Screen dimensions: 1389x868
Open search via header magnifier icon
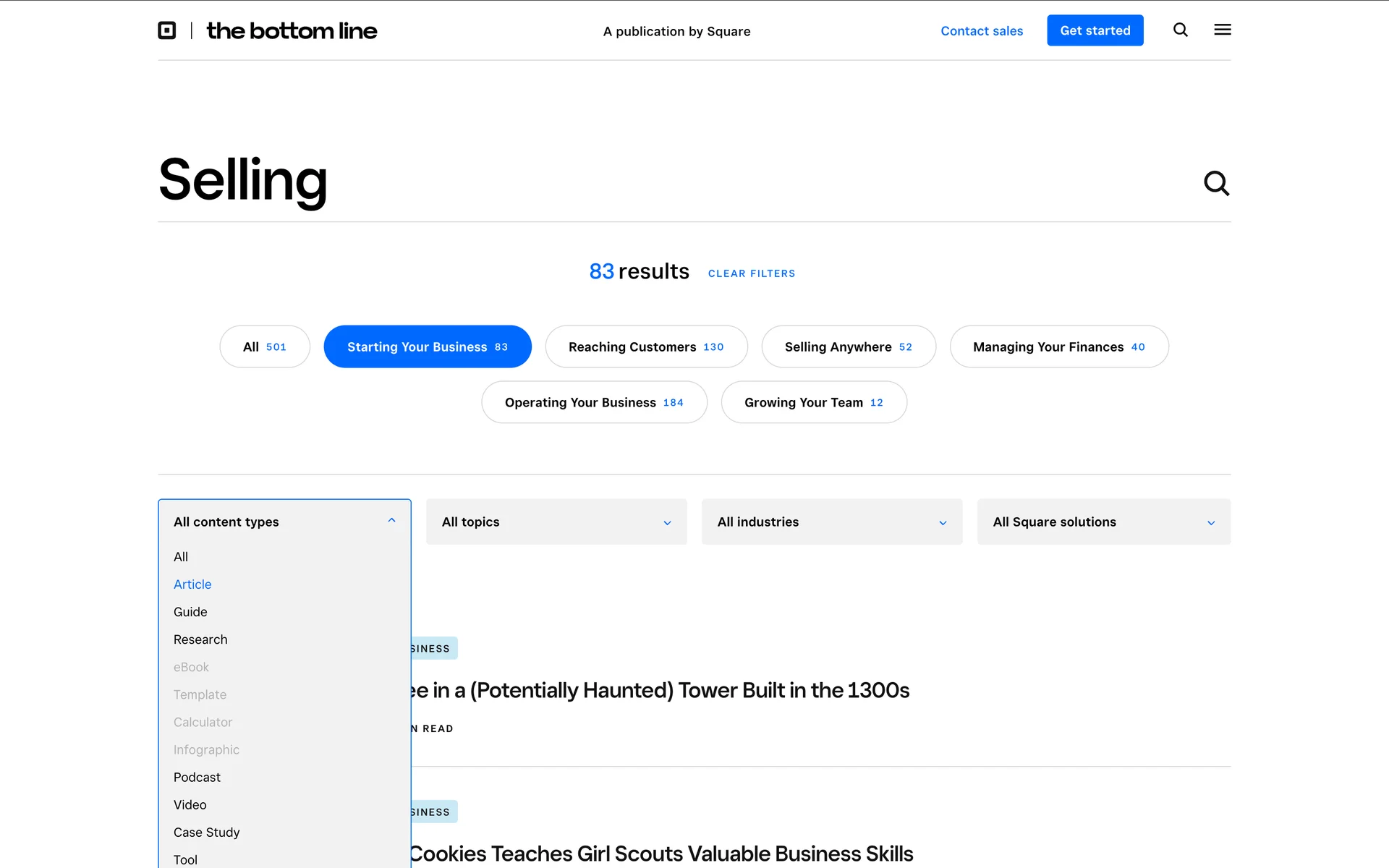click(1180, 30)
